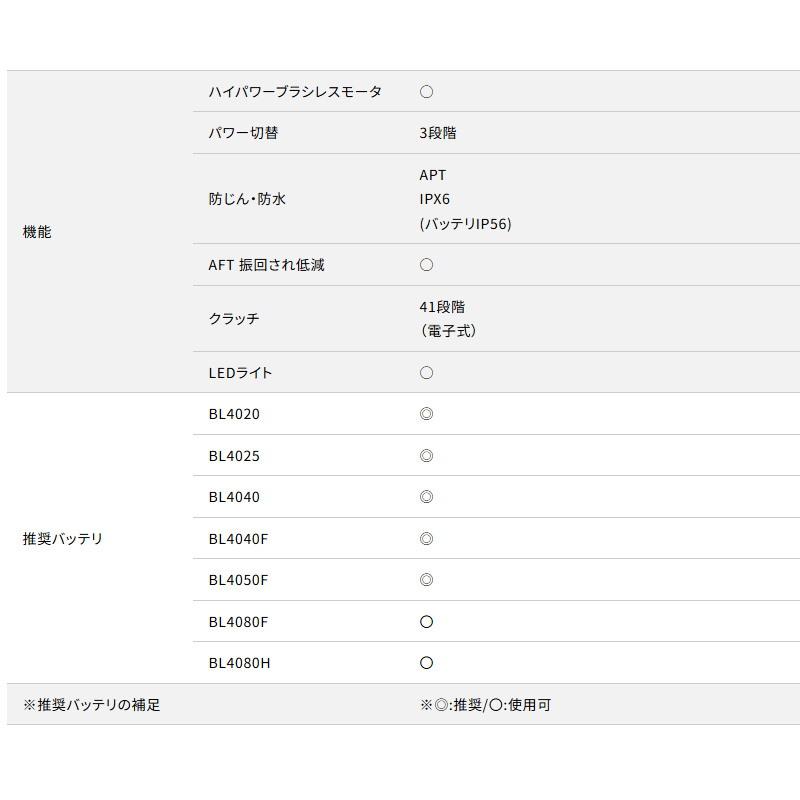Select the 推奨バッテリ category header cell
The height and width of the screenshot is (800, 800).
[x=62, y=539]
